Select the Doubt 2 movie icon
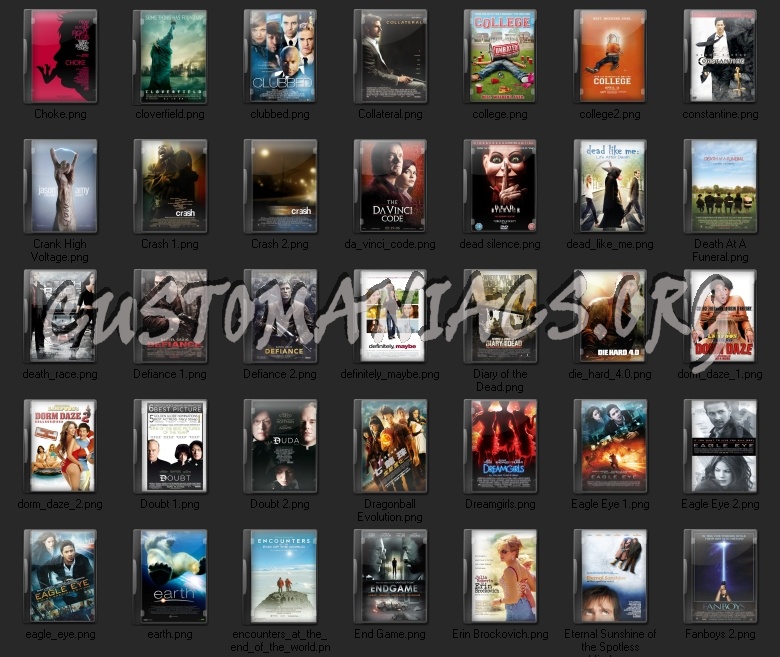 pos(280,446)
